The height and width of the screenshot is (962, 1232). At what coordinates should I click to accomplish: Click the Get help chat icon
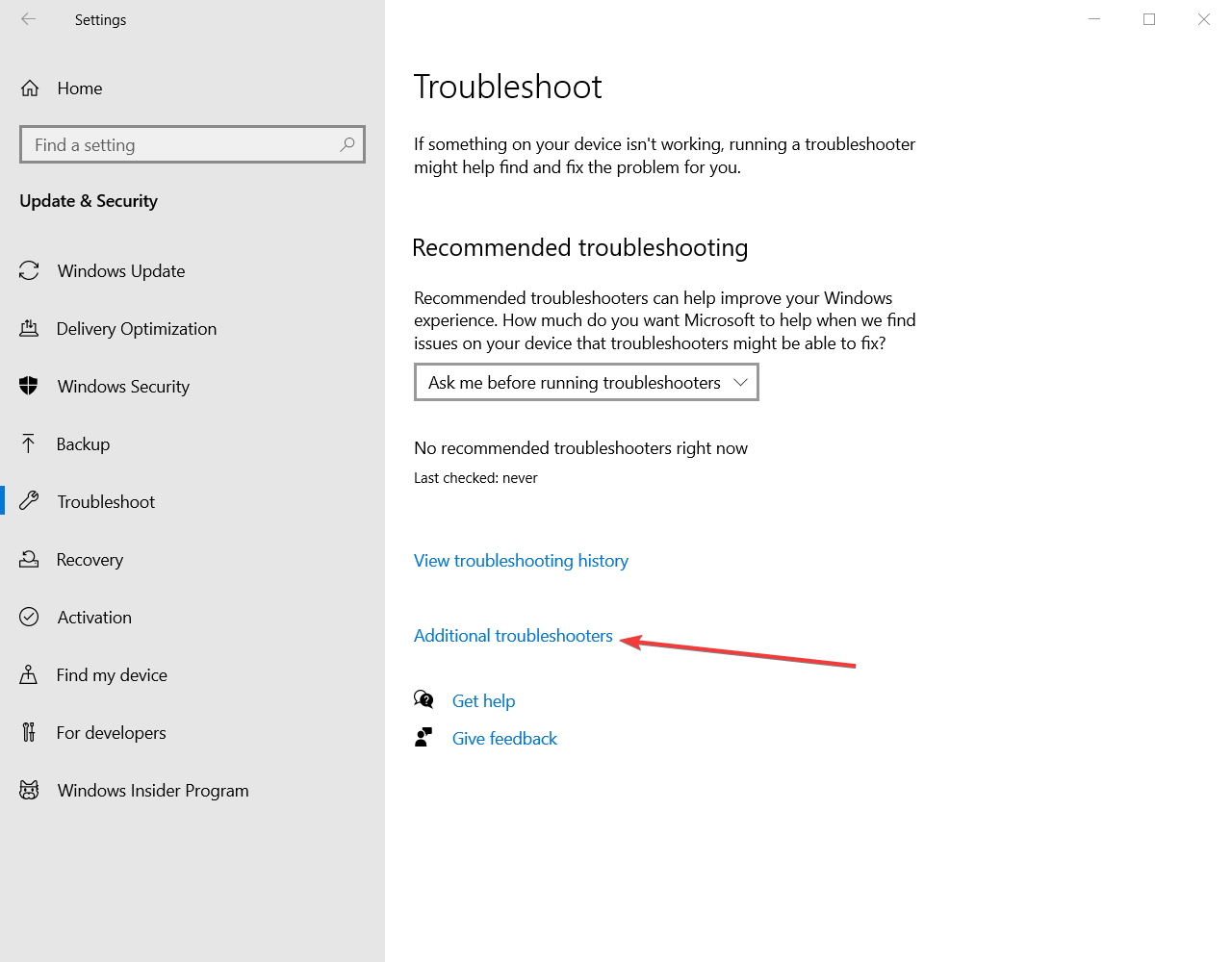[x=423, y=699]
